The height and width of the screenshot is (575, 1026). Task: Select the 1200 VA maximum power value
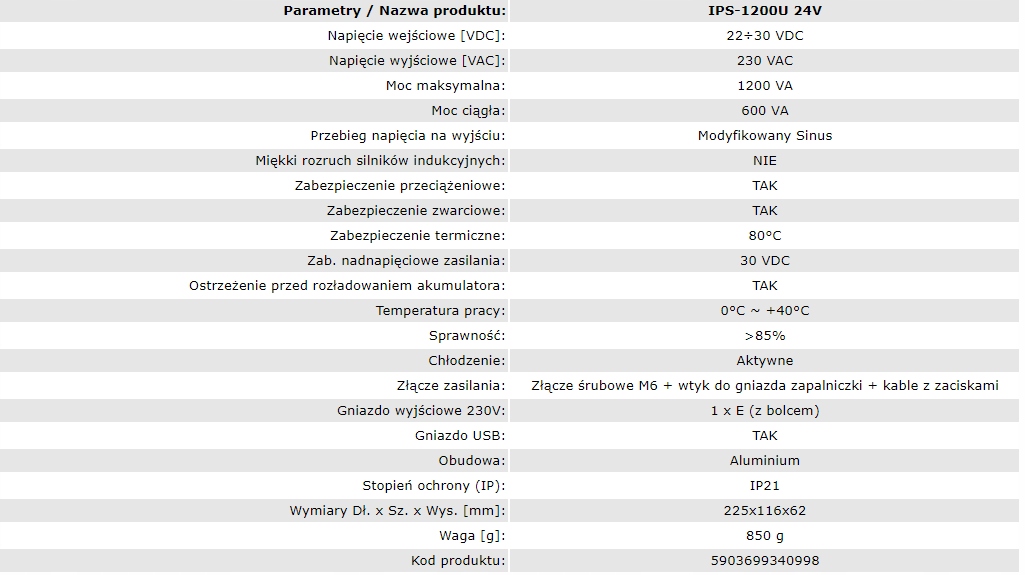coord(764,86)
